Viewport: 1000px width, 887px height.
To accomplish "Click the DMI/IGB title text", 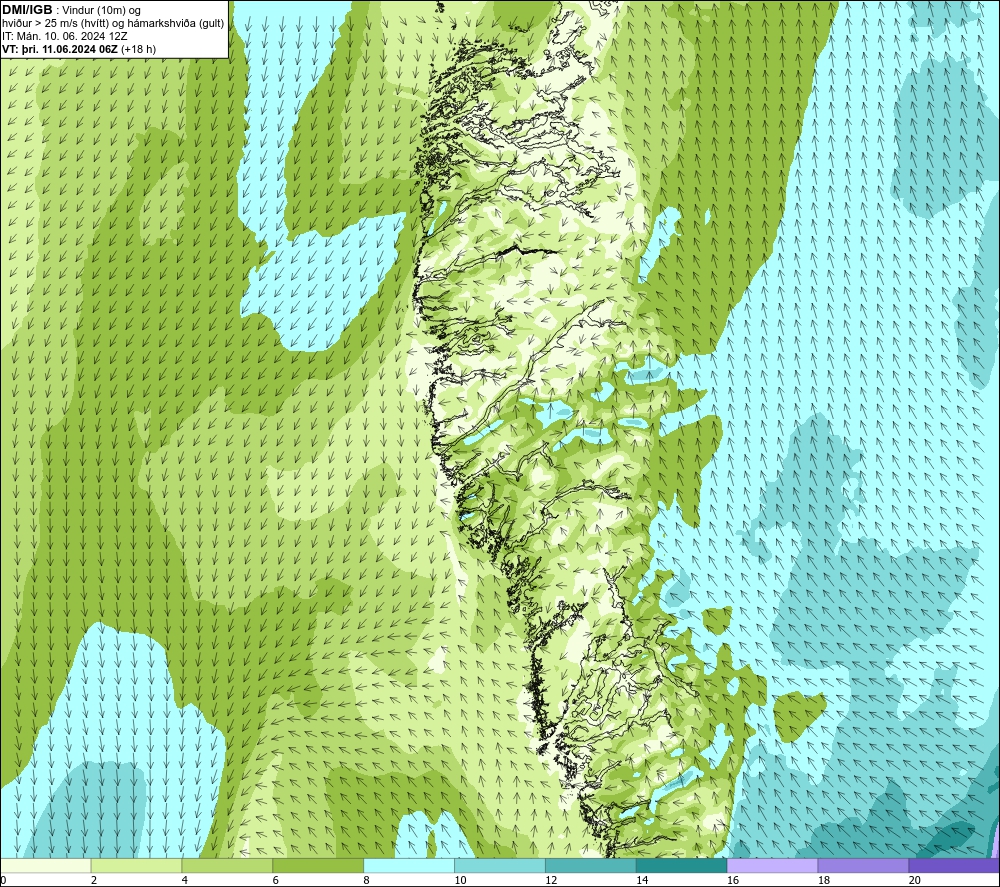I will 27,10.
